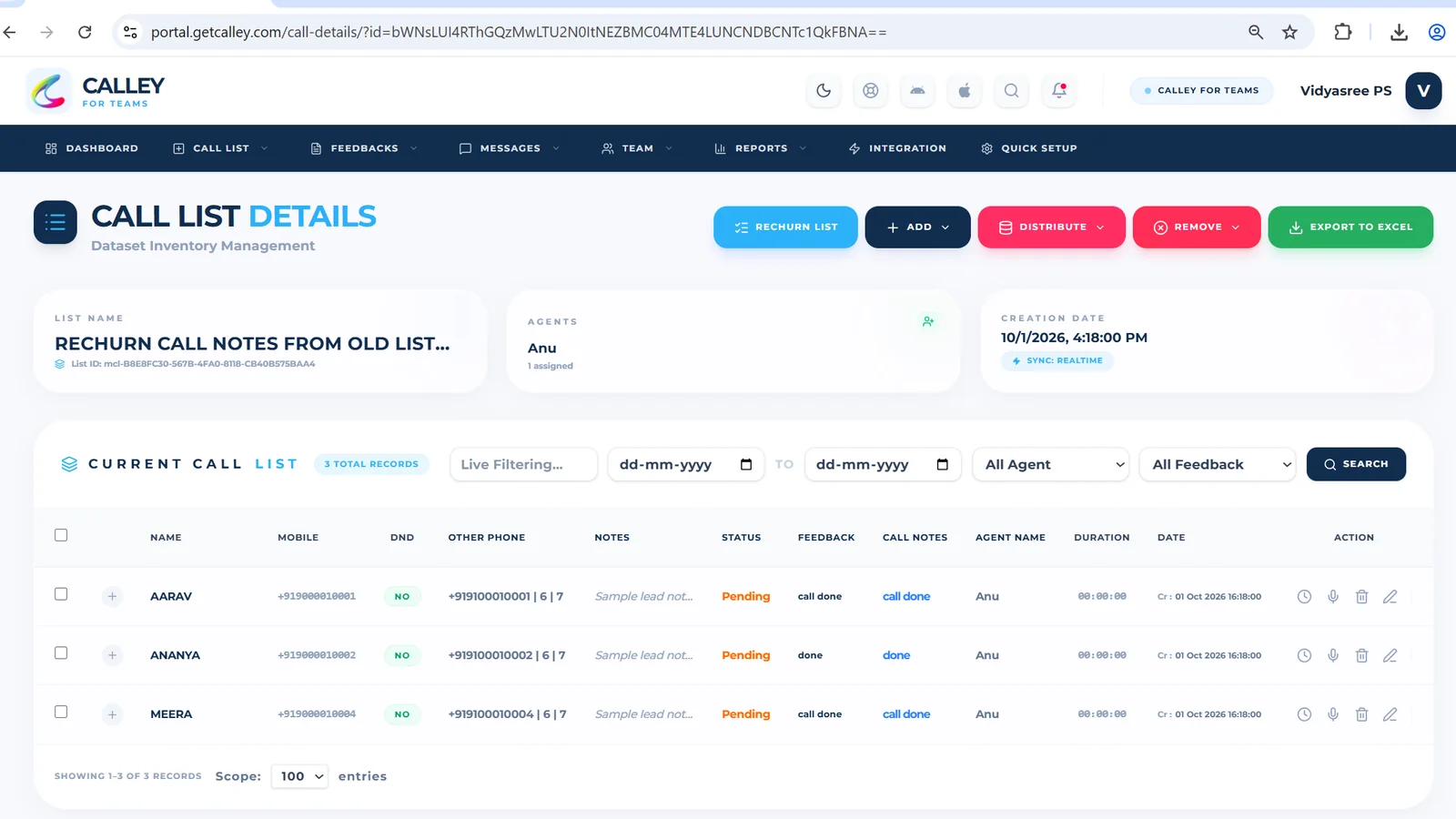1456x819 pixels.
Task: Select the ANANYA row checkbox
Action: point(61,653)
